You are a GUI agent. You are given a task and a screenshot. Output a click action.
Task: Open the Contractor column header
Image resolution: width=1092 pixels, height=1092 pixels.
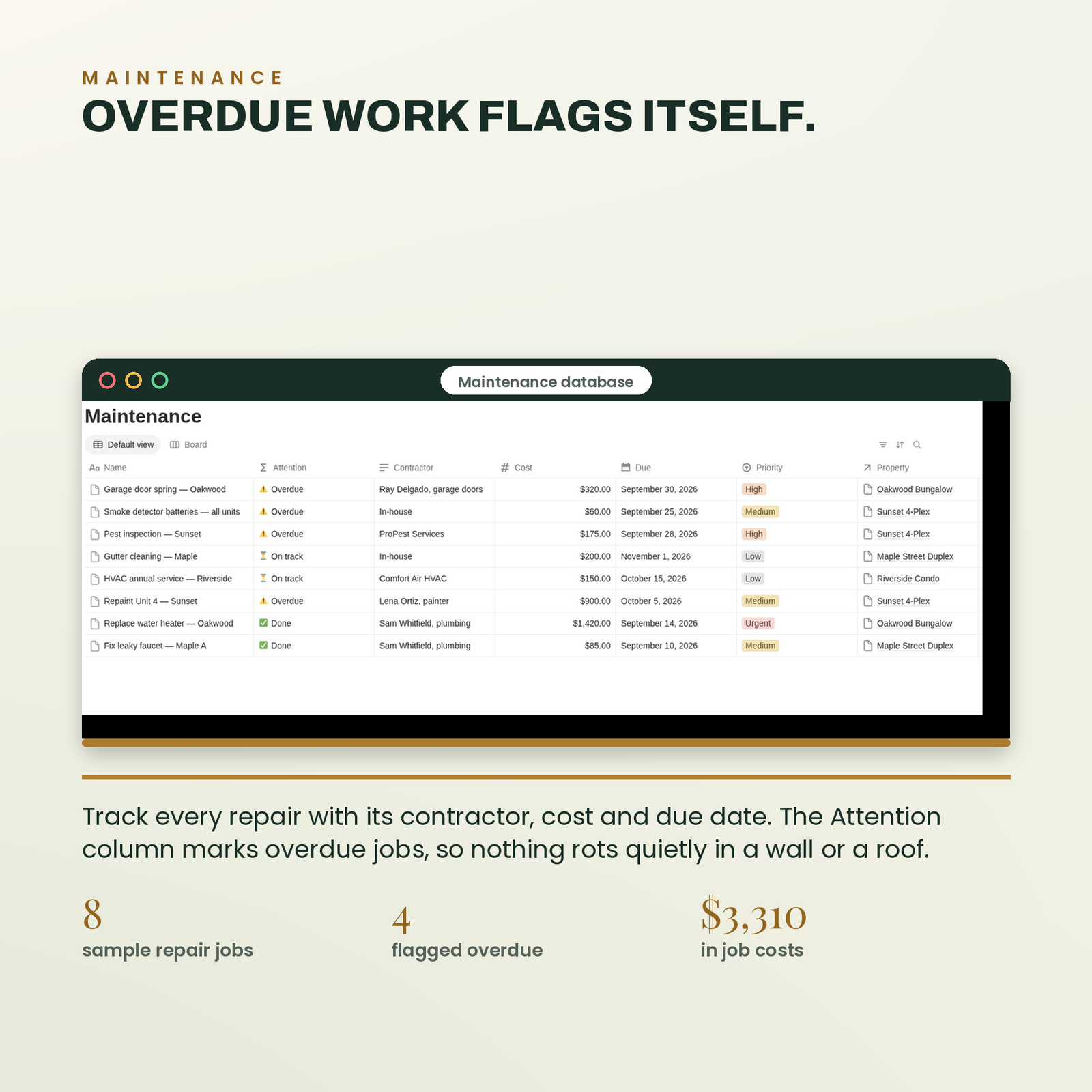pos(406,468)
